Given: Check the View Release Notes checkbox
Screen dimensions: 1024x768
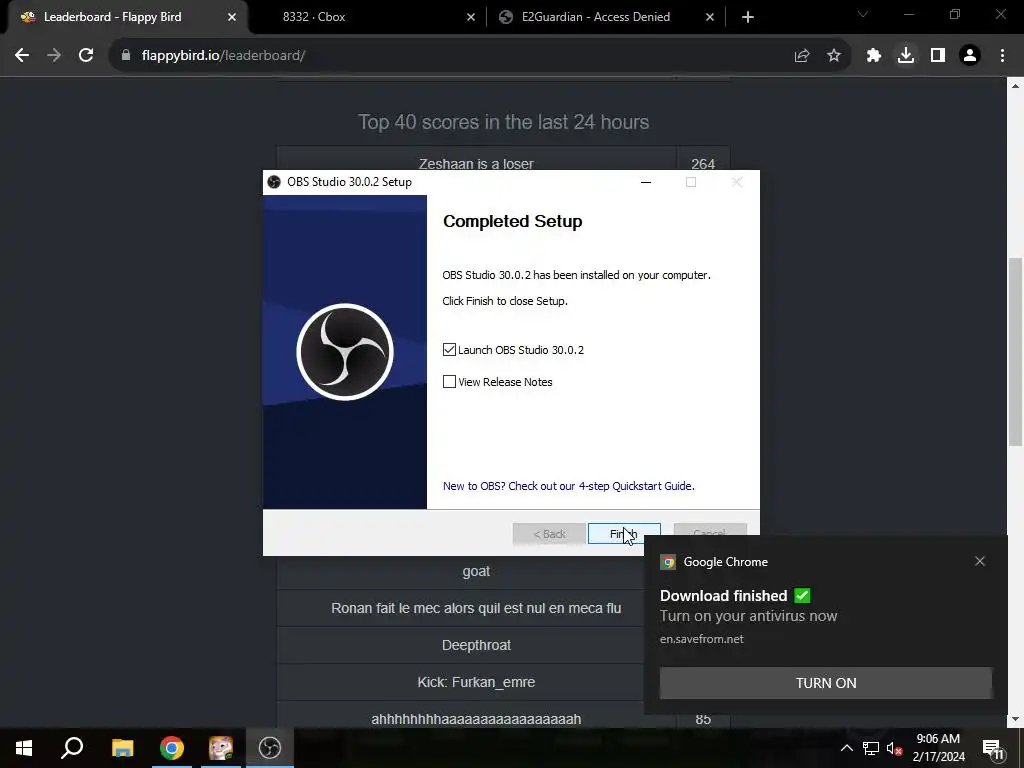Looking at the screenshot, I should click(449, 382).
